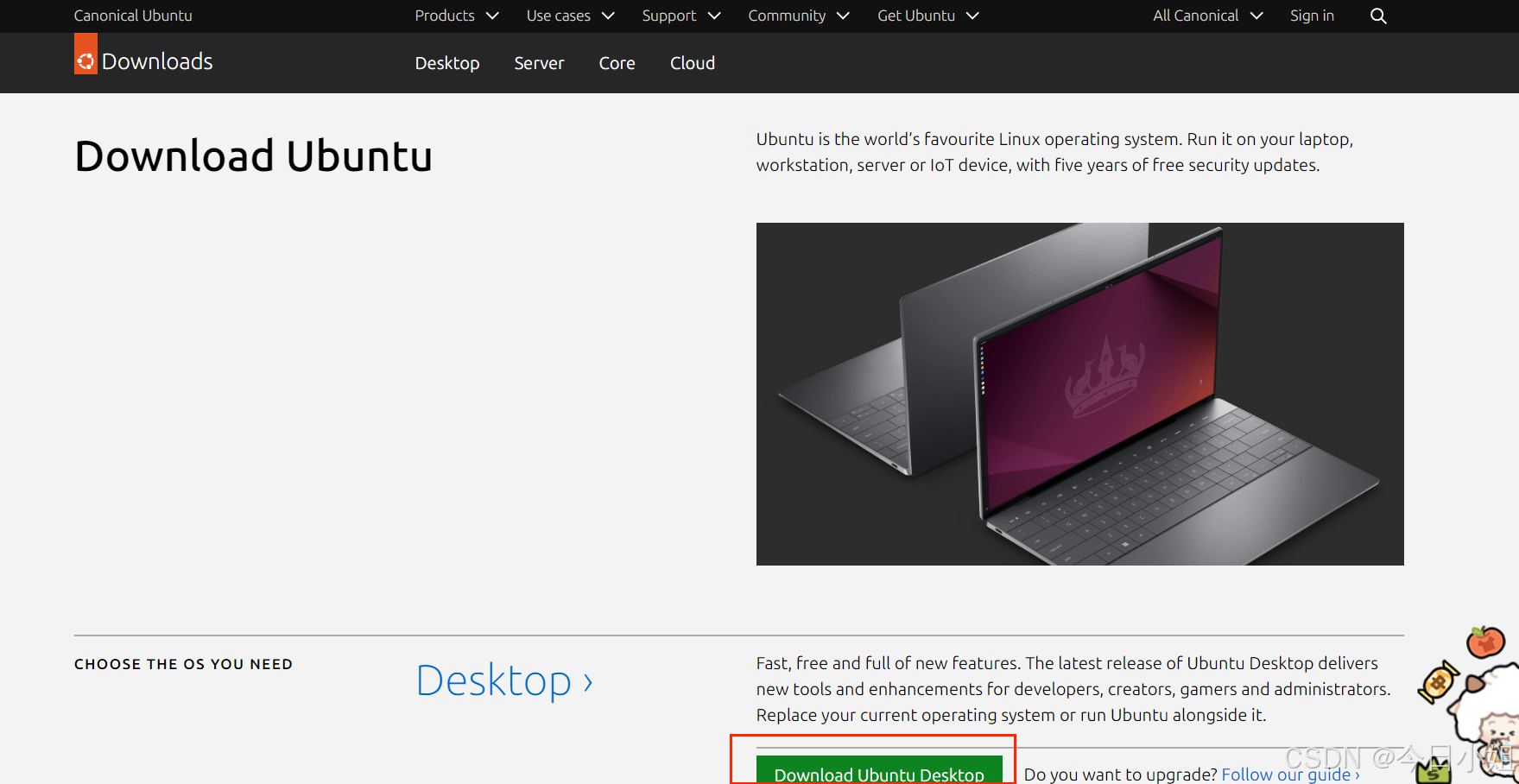This screenshot has width=1519, height=784.
Task: Expand the Products dropdown menu
Action: click(457, 16)
